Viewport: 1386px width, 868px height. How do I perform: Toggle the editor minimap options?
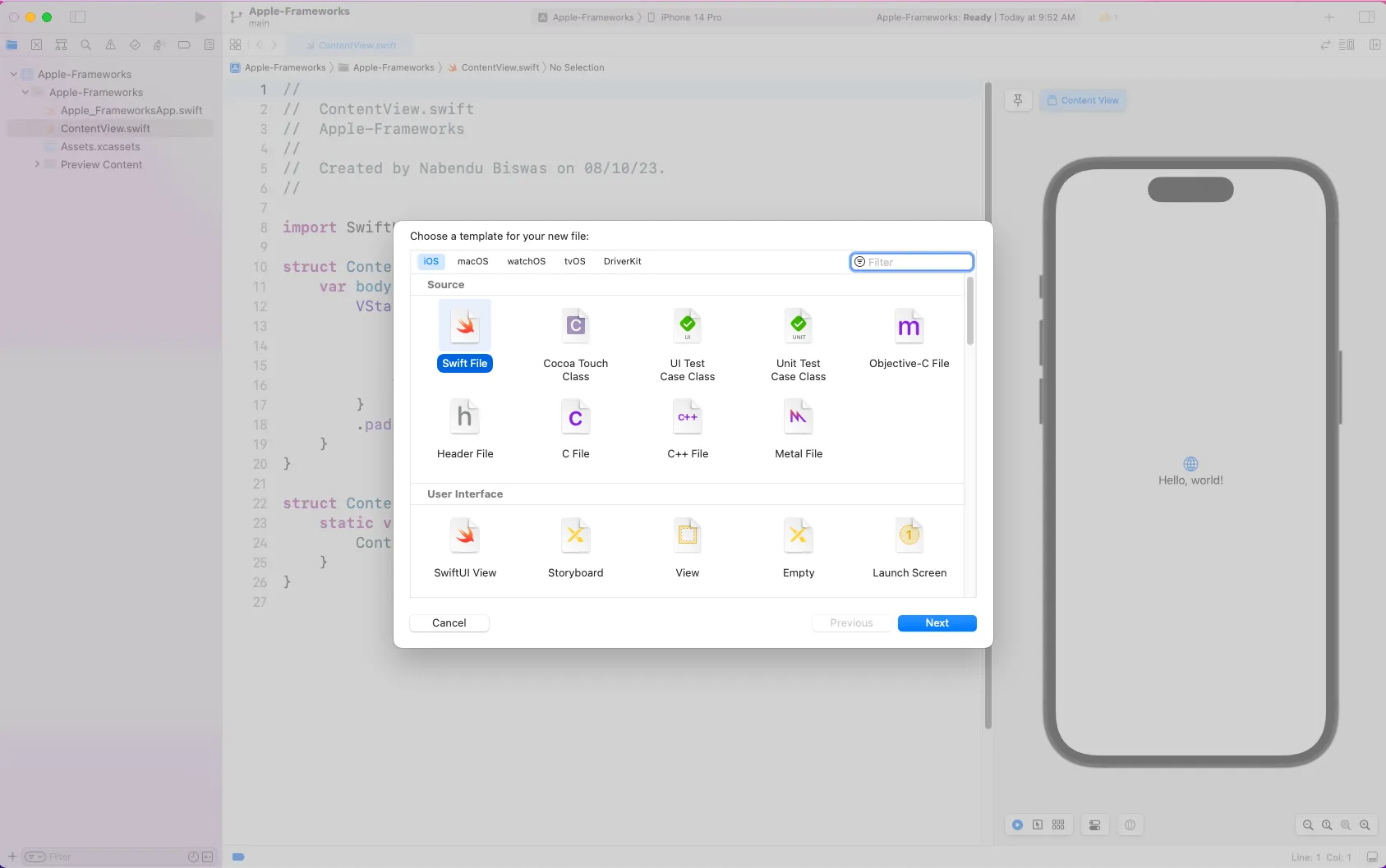[x=1347, y=45]
